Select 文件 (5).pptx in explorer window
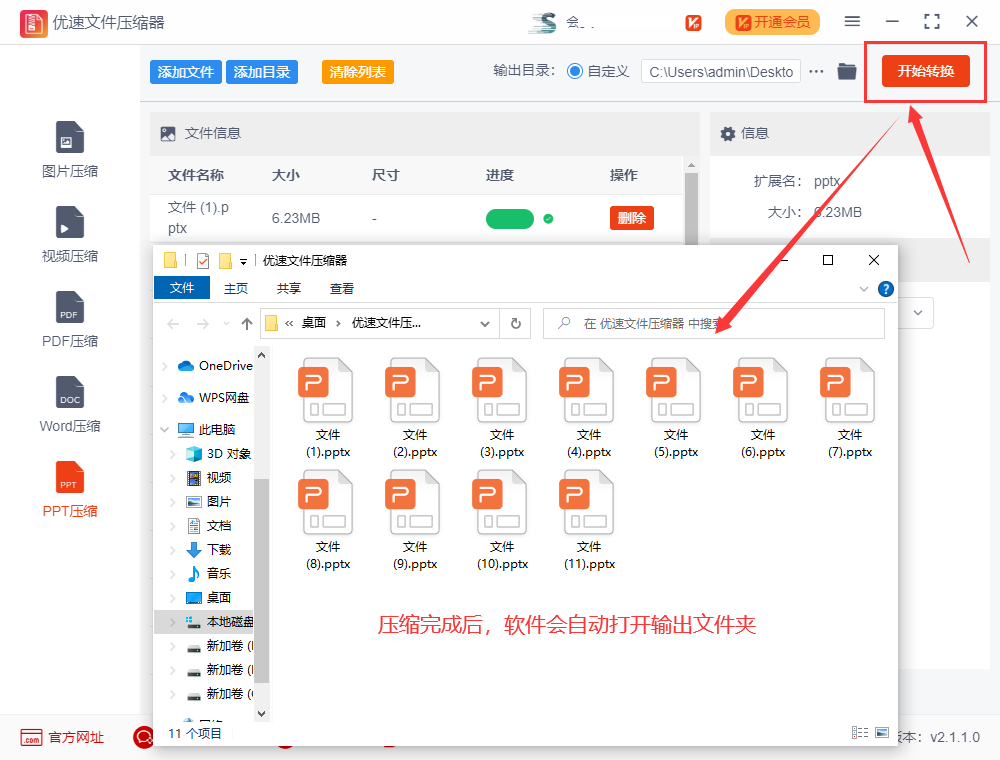 [675, 408]
